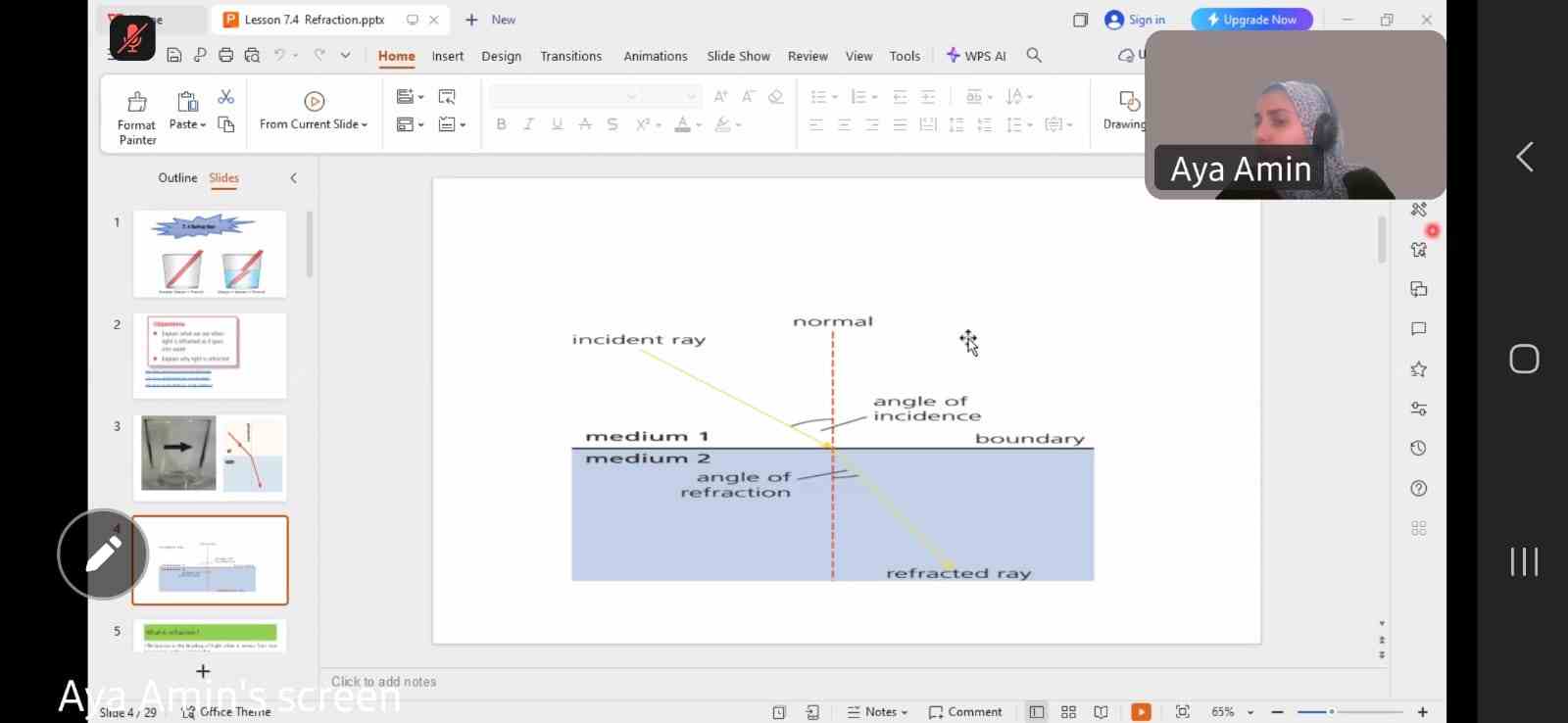Open the From Current Slide dropdown

pyautogui.click(x=365, y=125)
